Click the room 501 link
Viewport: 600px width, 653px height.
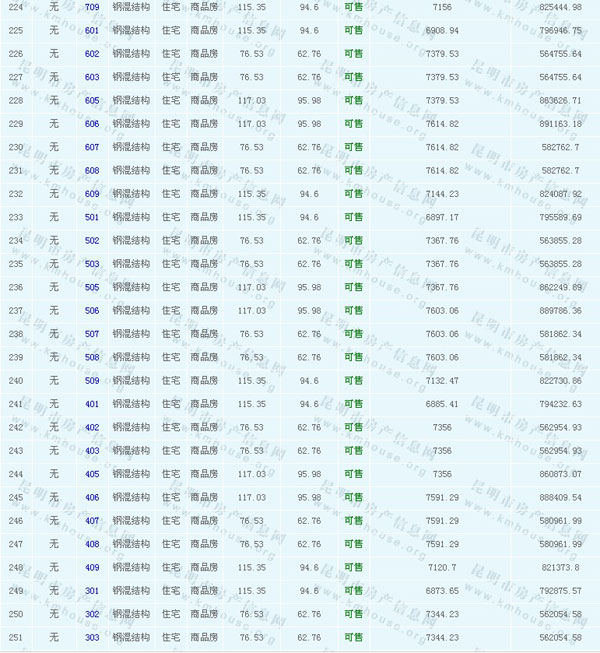point(92,217)
